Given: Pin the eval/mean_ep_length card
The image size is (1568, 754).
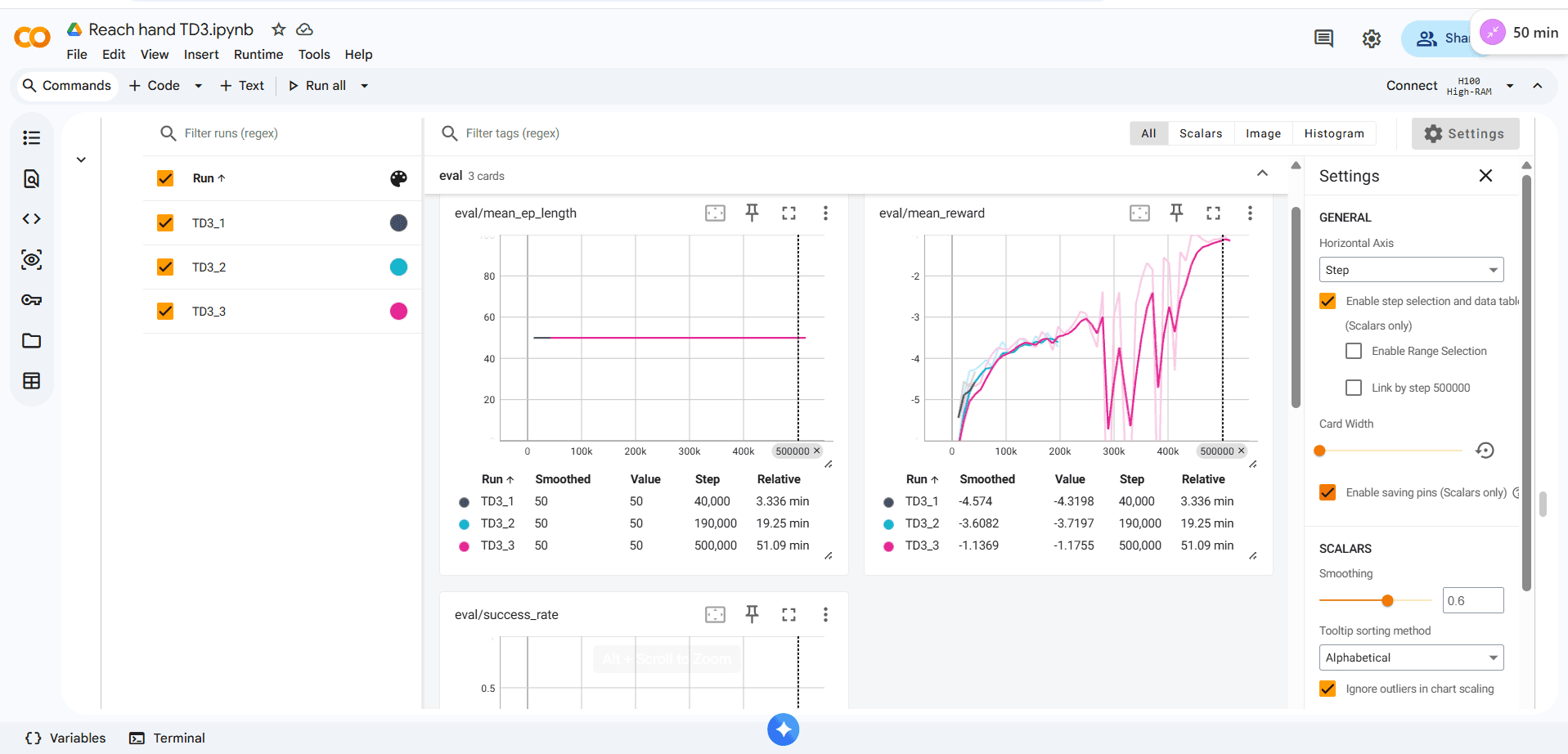Looking at the screenshot, I should point(752,213).
